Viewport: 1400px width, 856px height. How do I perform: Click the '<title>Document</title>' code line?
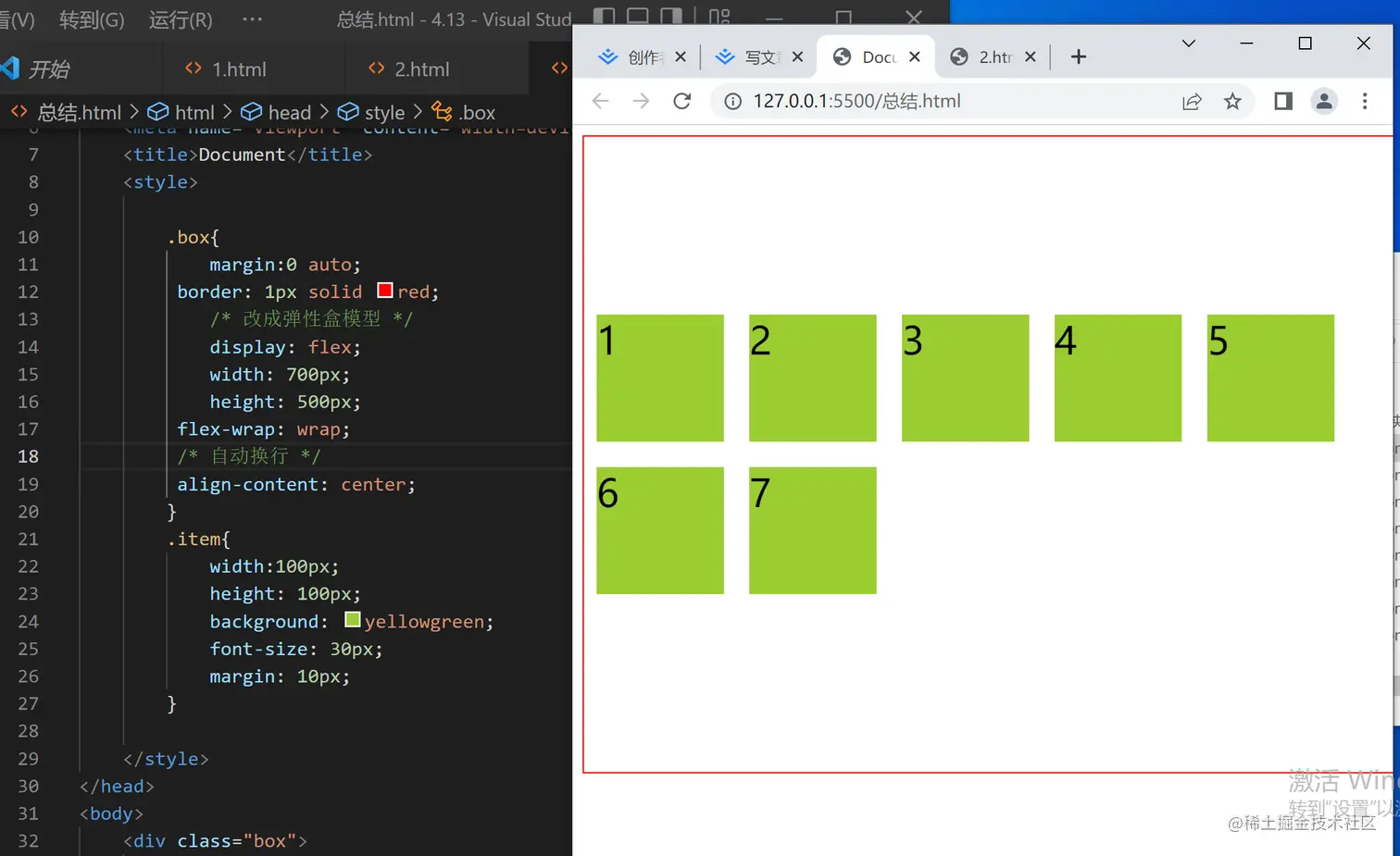tap(248, 155)
